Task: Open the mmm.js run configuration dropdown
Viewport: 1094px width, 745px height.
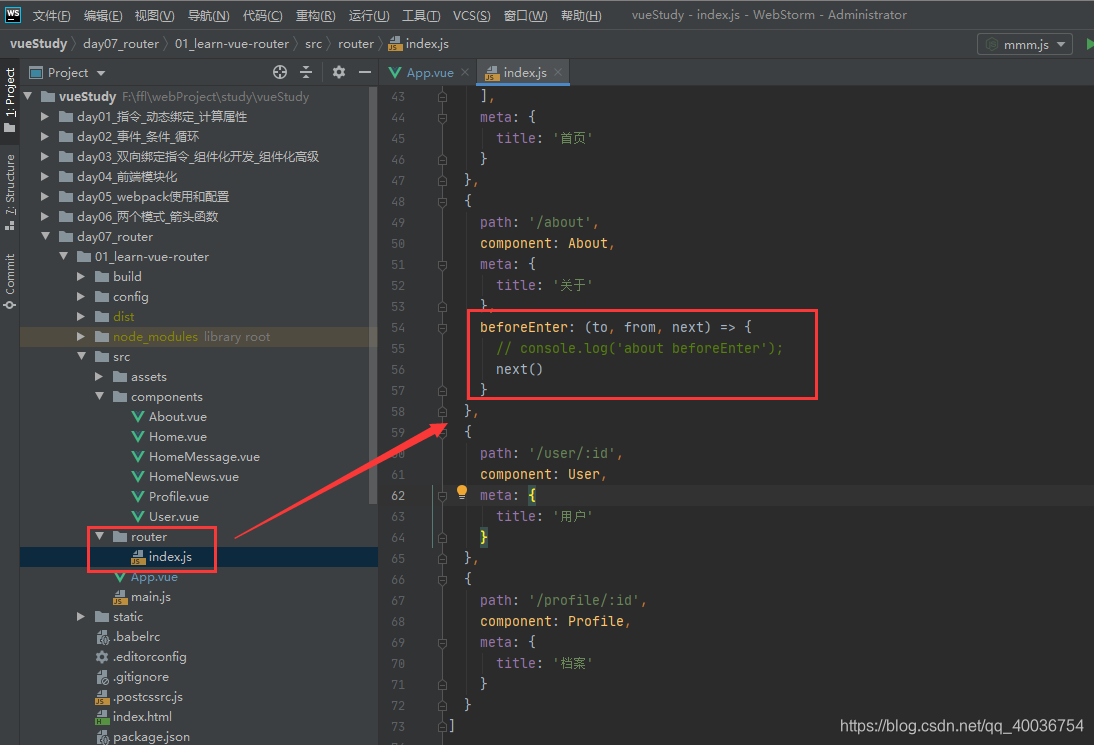Action: [x=1024, y=44]
